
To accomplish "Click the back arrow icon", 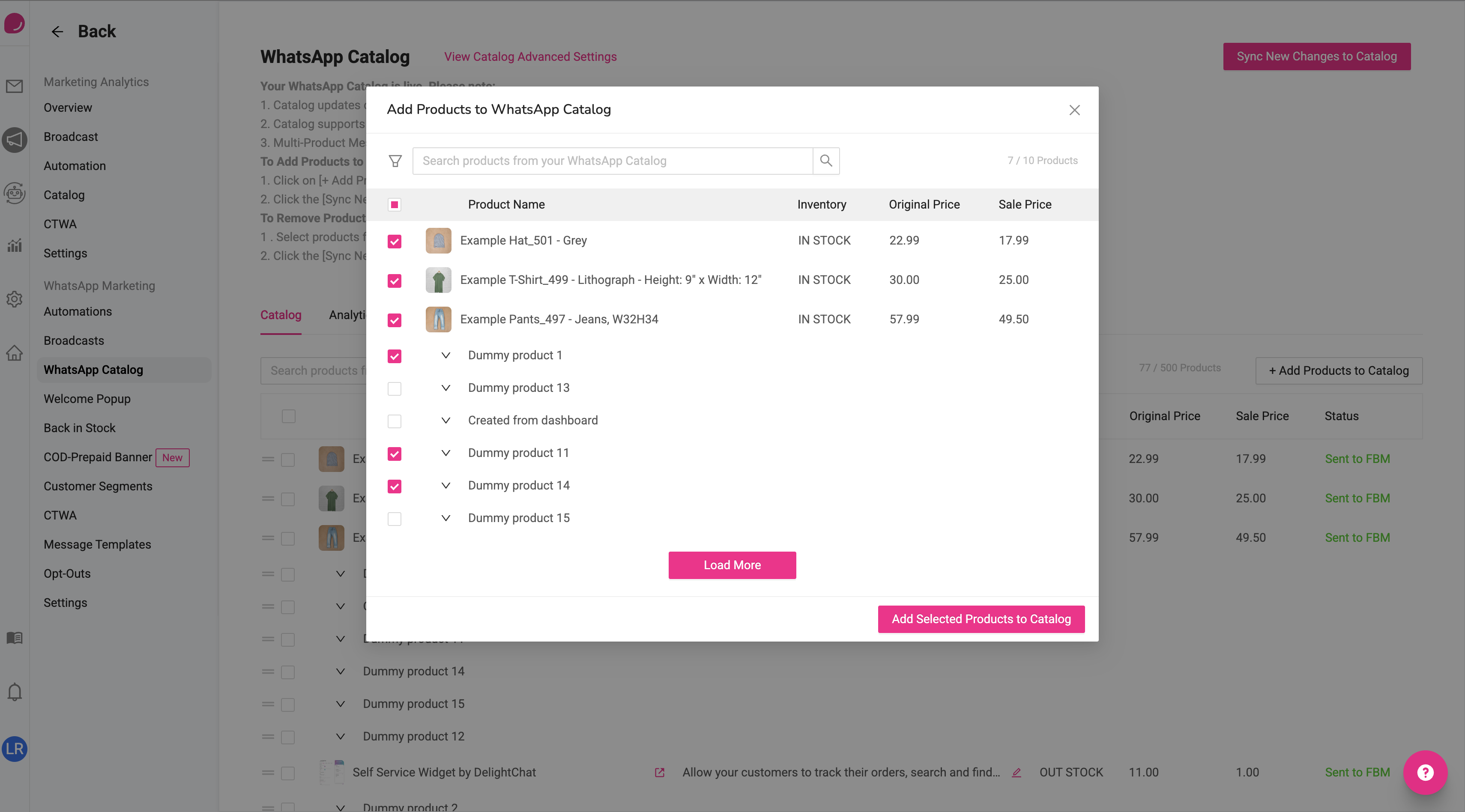I will pos(57,31).
